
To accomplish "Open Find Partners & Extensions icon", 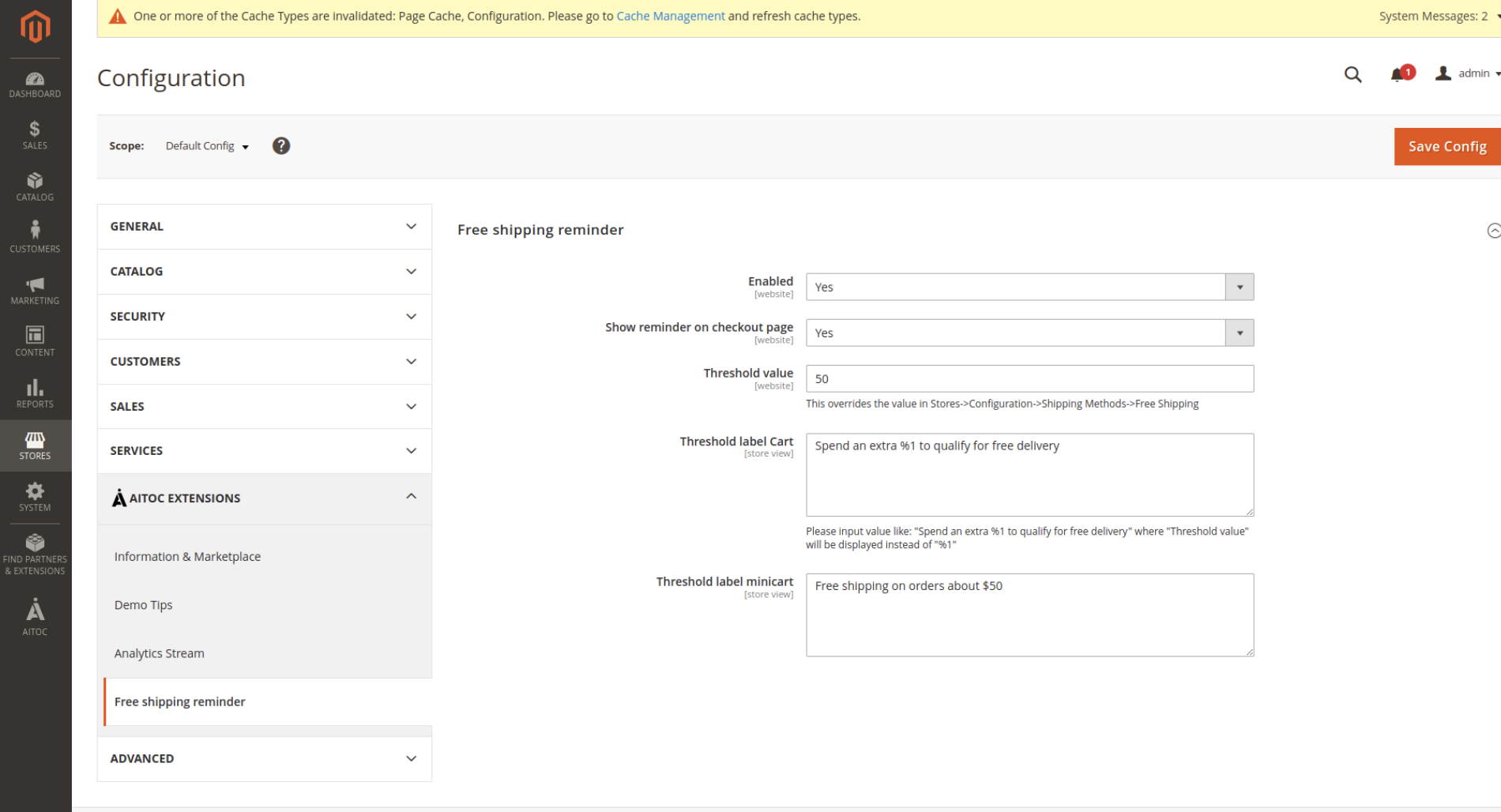I will pos(35,554).
